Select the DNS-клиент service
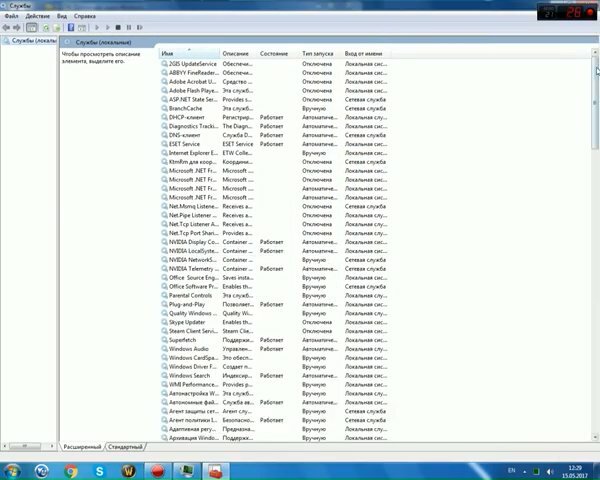The height and width of the screenshot is (480, 600). (274, 135)
